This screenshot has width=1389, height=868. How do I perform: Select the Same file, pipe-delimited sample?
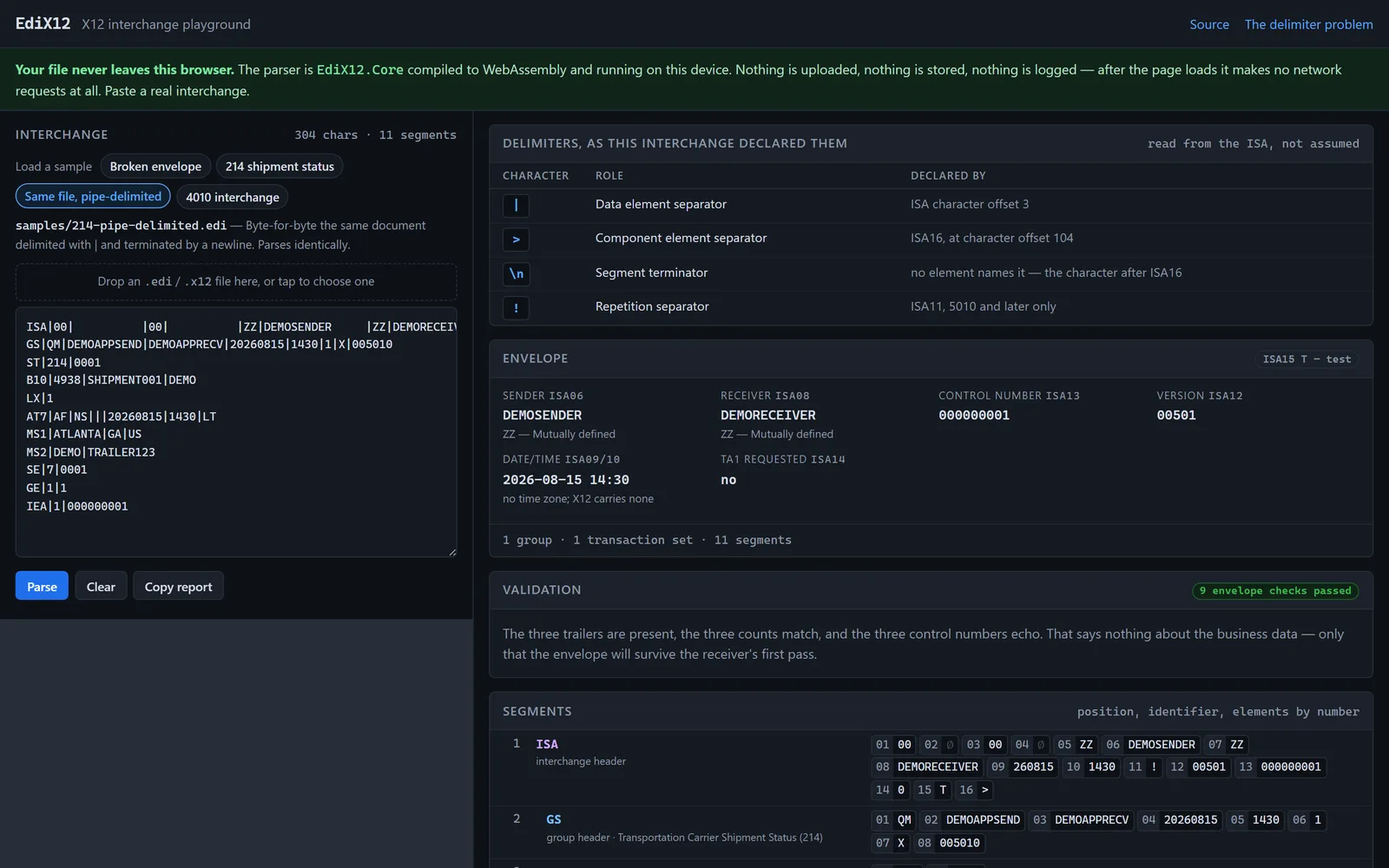[93, 196]
